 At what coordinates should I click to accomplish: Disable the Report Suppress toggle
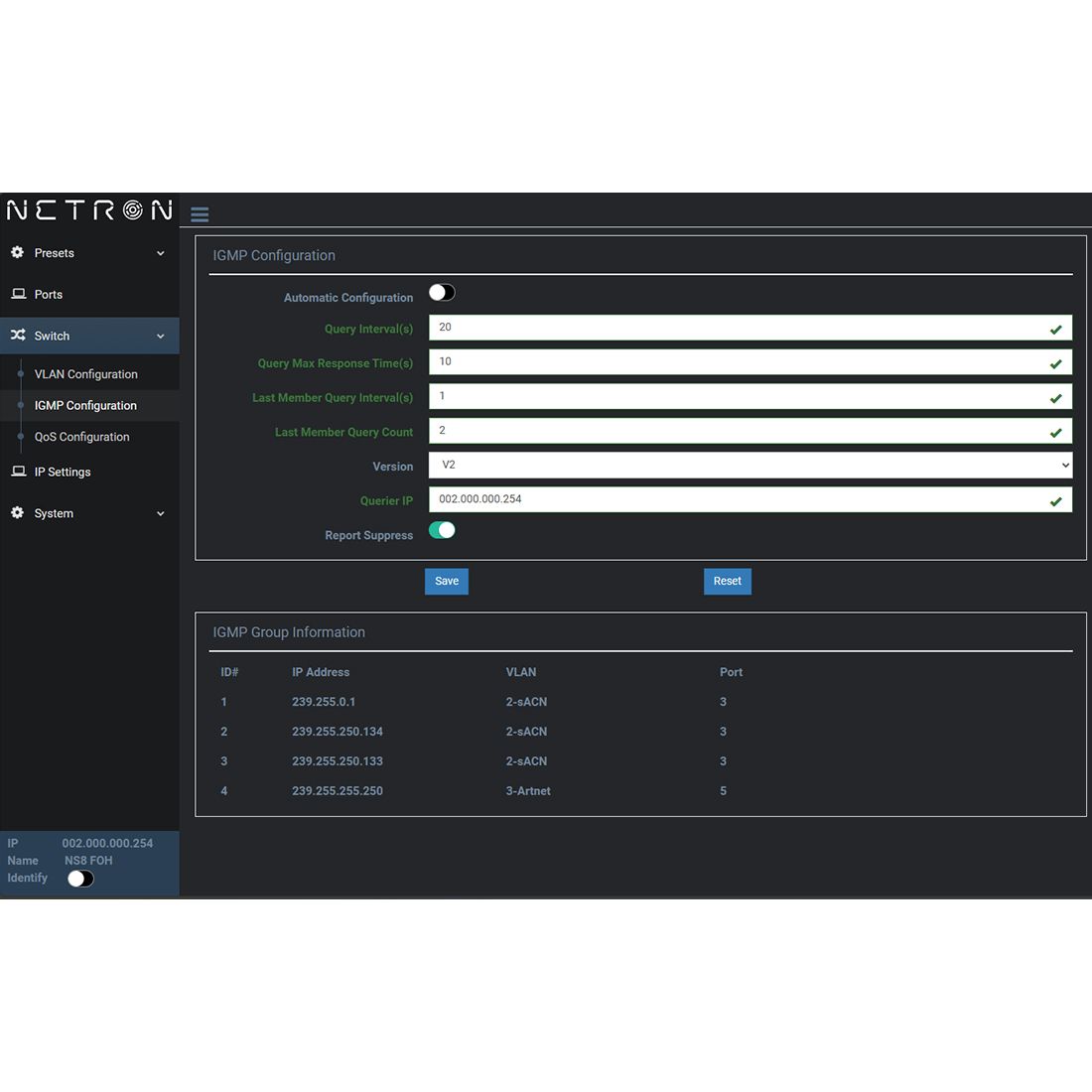(442, 530)
